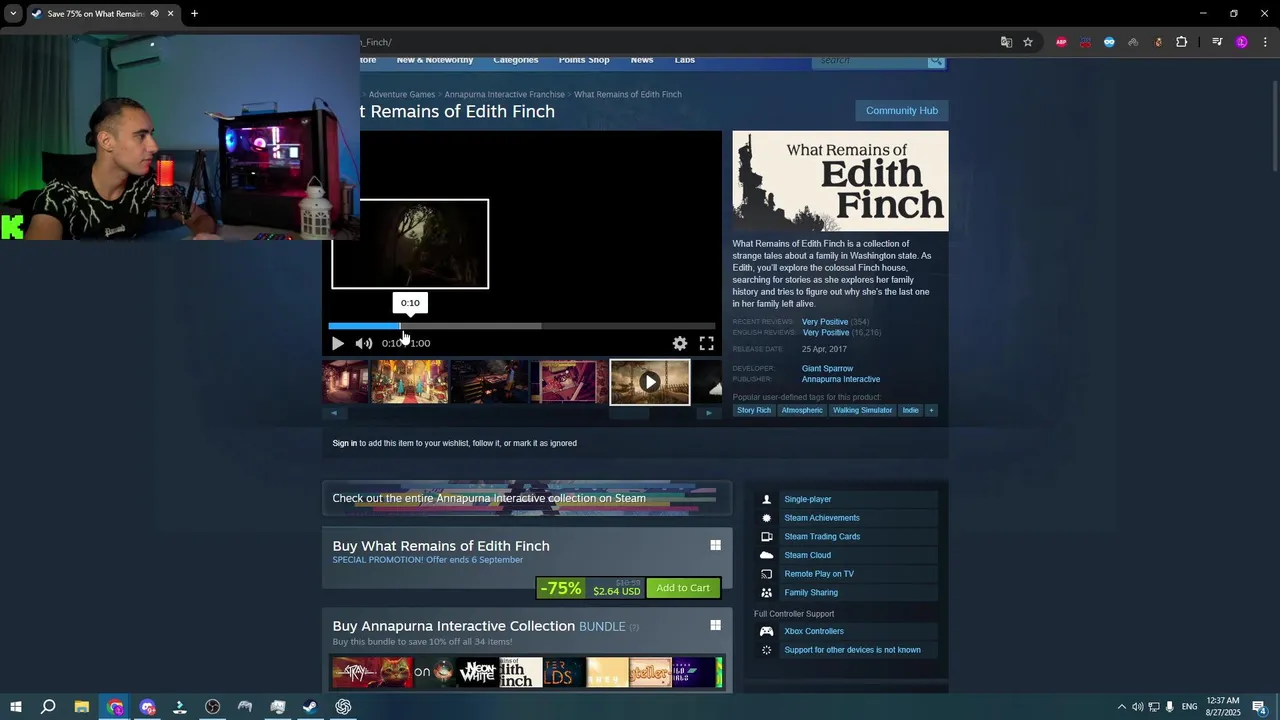Viewport: 1280px width, 720px height.
Task: Open Steam app from taskbar
Action: (310, 707)
